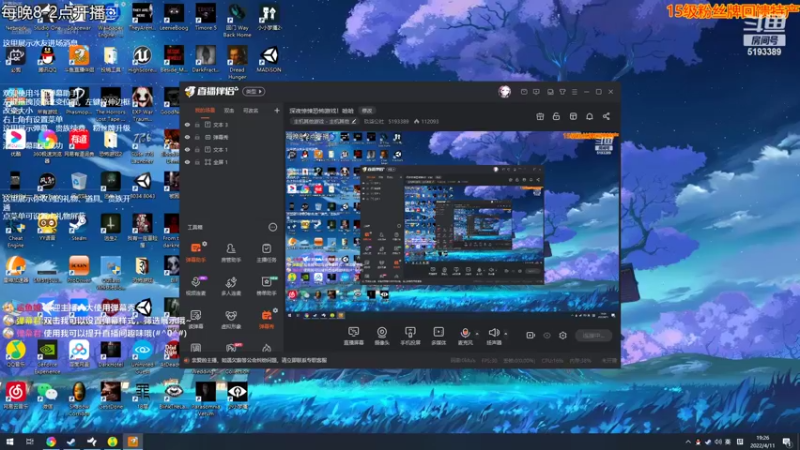800x450 pixels.
Task: Share the live room via share icon
Action: click(x=606, y=116)
